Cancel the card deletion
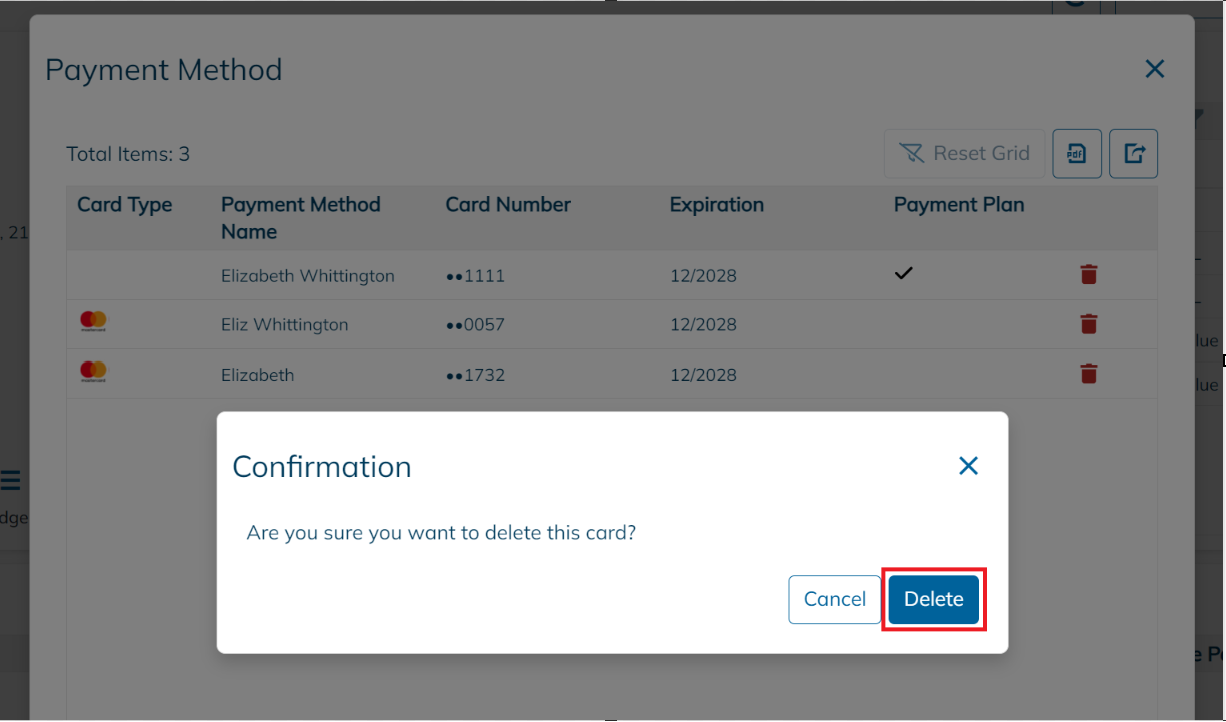The width and height of the screenshot is (1226, 722). [x=834, y=599]
